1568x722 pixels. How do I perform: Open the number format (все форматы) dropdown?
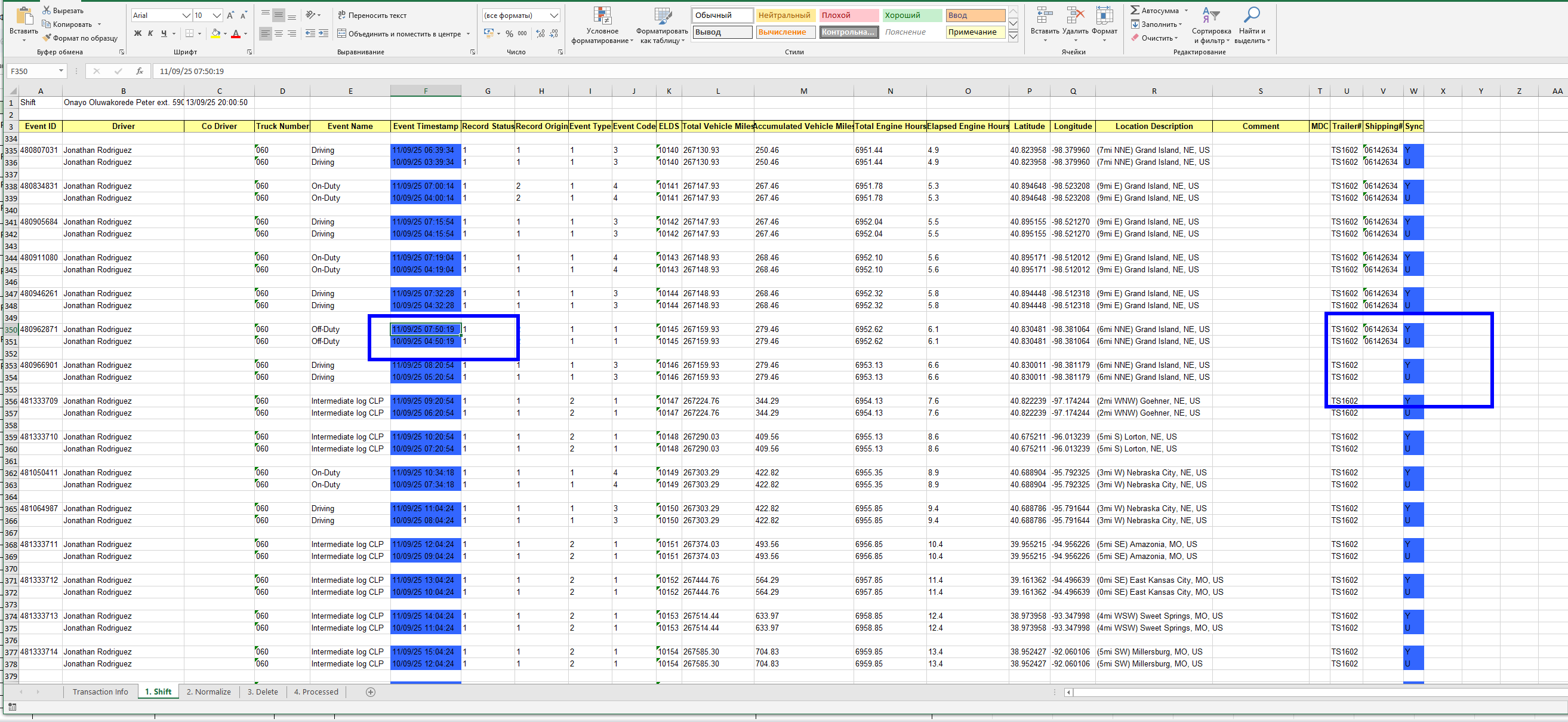click(x=553, y=15)
